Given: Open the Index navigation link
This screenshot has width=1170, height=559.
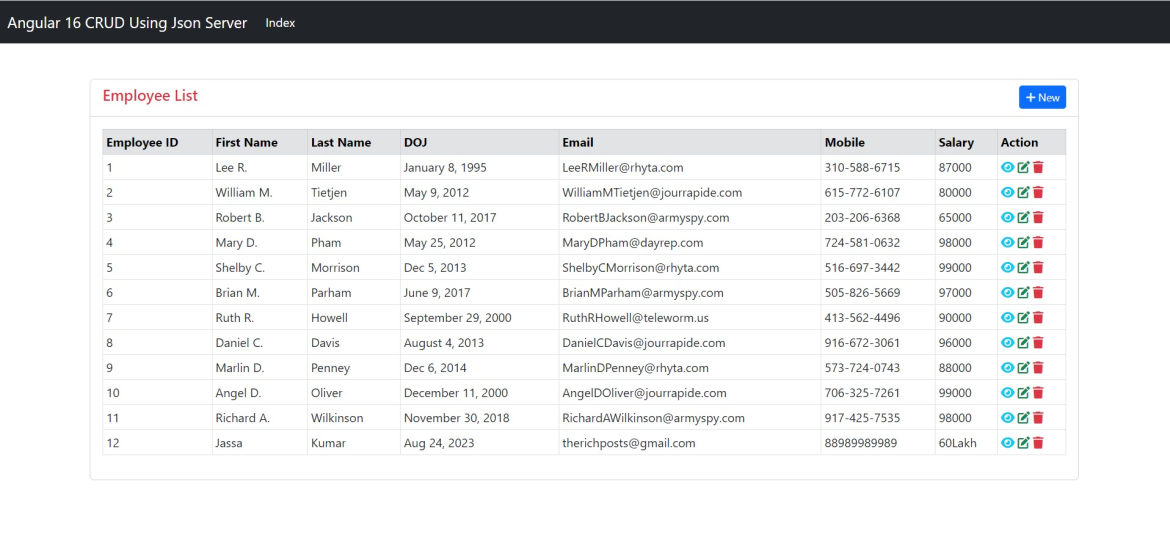Looking at the screenshot, I should [x=281, y=22].
